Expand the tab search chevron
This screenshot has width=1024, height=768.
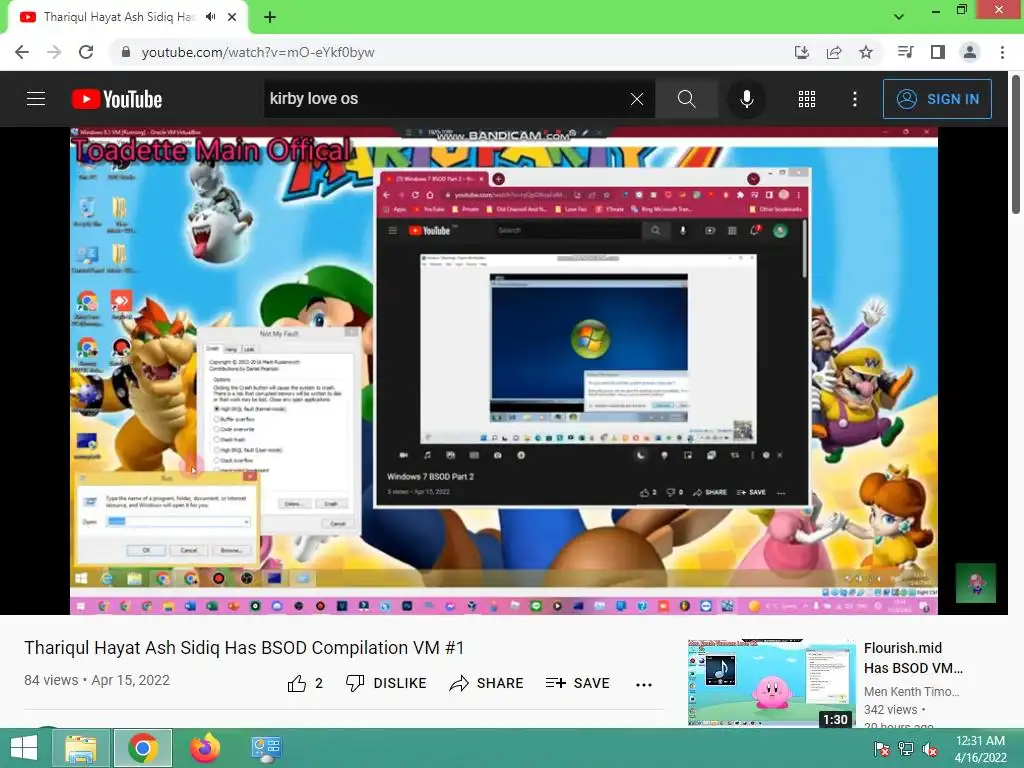click(899, 17)
